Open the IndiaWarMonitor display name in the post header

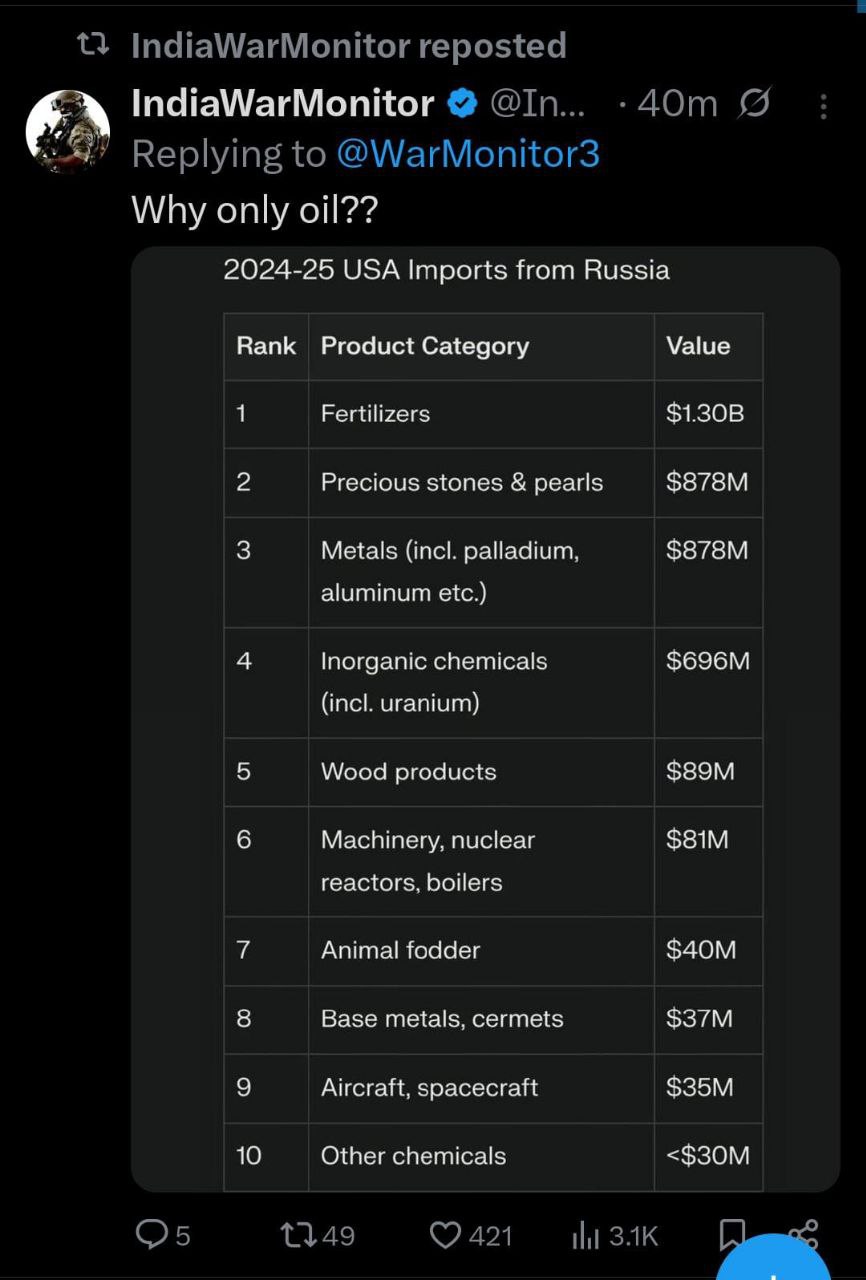tap(283, 103)
